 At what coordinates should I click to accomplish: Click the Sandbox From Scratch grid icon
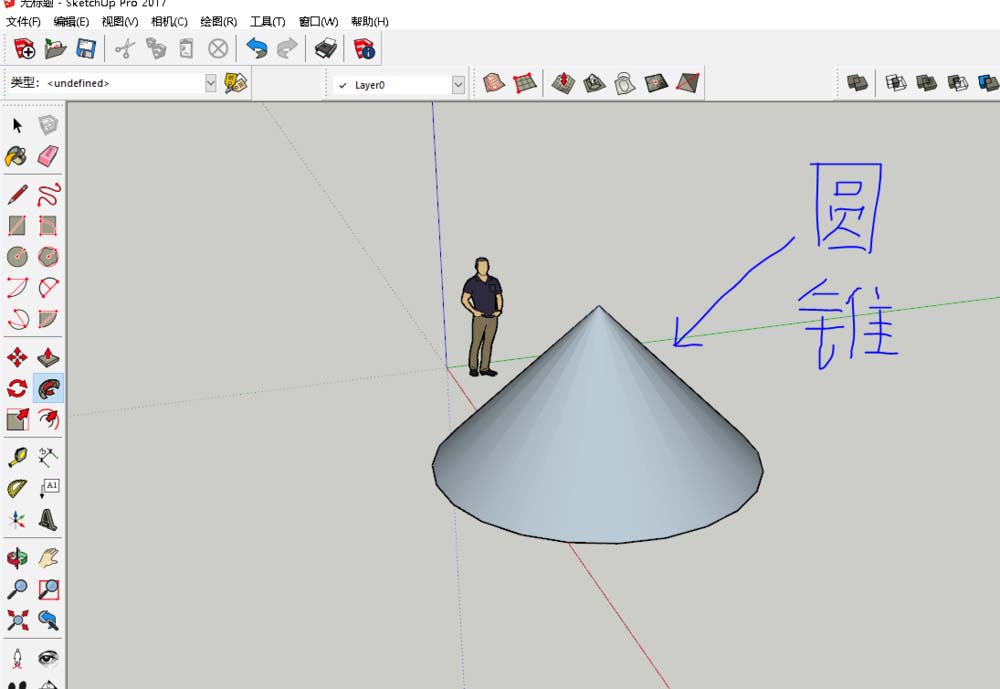click(524, 83)
